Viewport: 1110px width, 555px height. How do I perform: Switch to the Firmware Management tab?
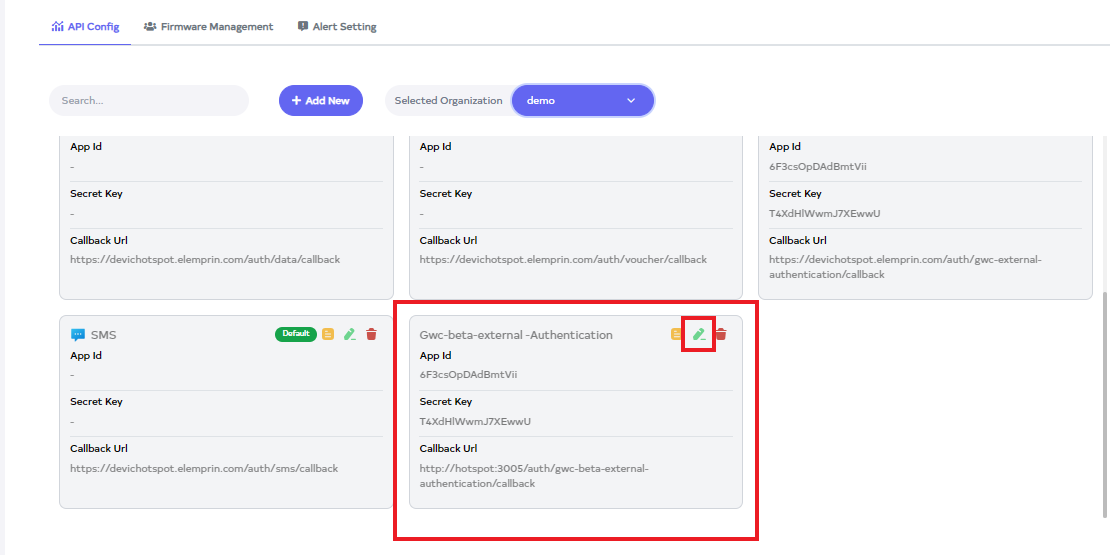point(208,27)
